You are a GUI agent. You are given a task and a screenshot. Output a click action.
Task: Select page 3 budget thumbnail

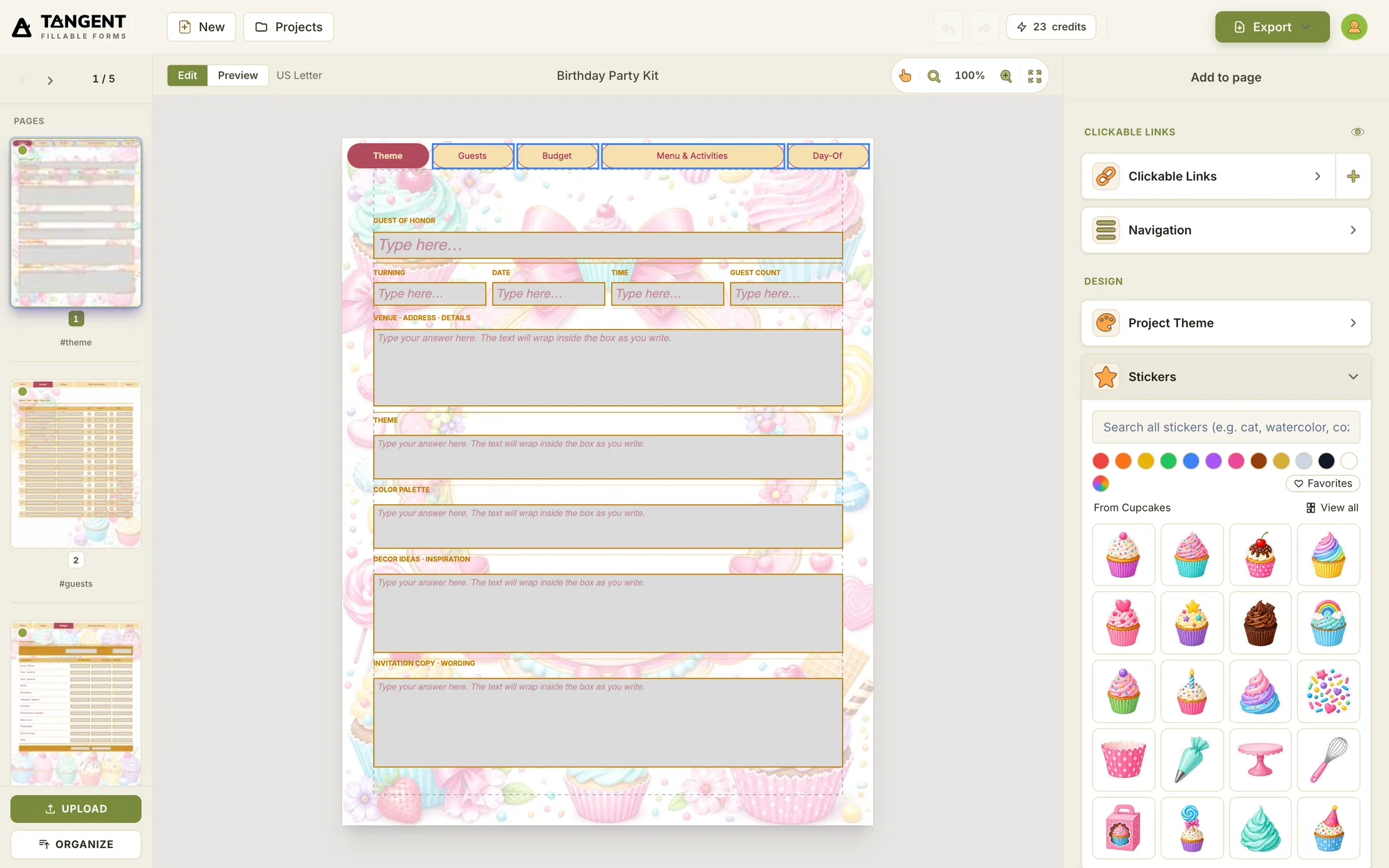(x=76, y=703)
